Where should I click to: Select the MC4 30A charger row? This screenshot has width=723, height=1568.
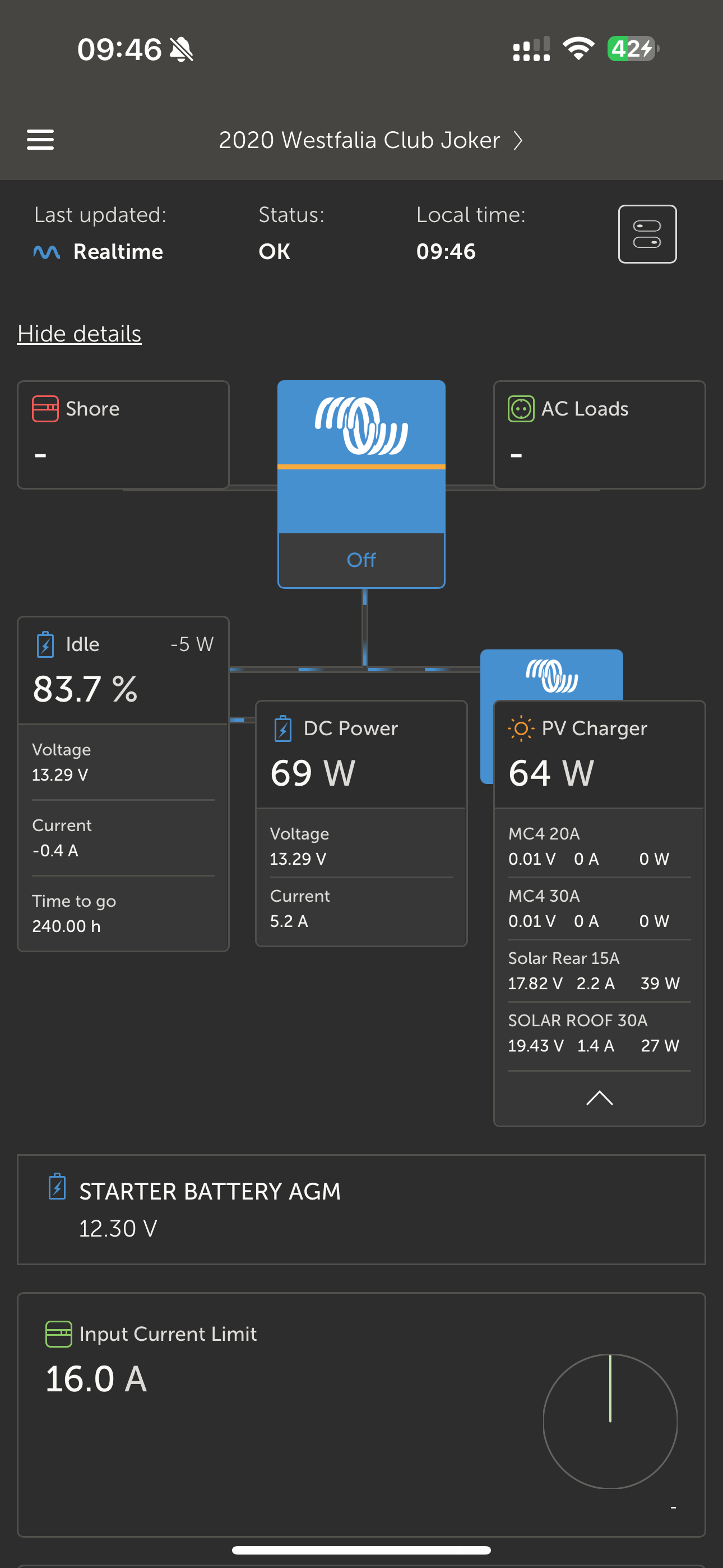tap(600, 908)
